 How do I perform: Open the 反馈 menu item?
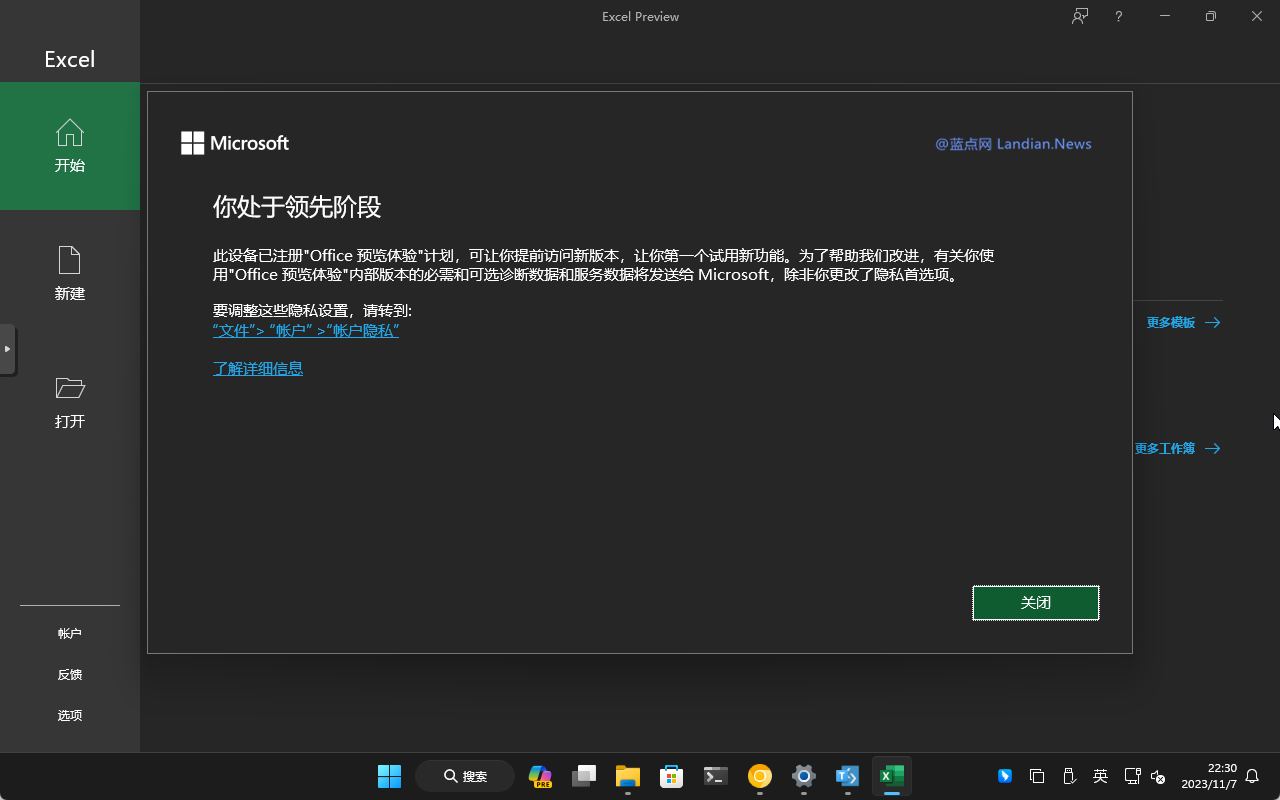[70, 675]
